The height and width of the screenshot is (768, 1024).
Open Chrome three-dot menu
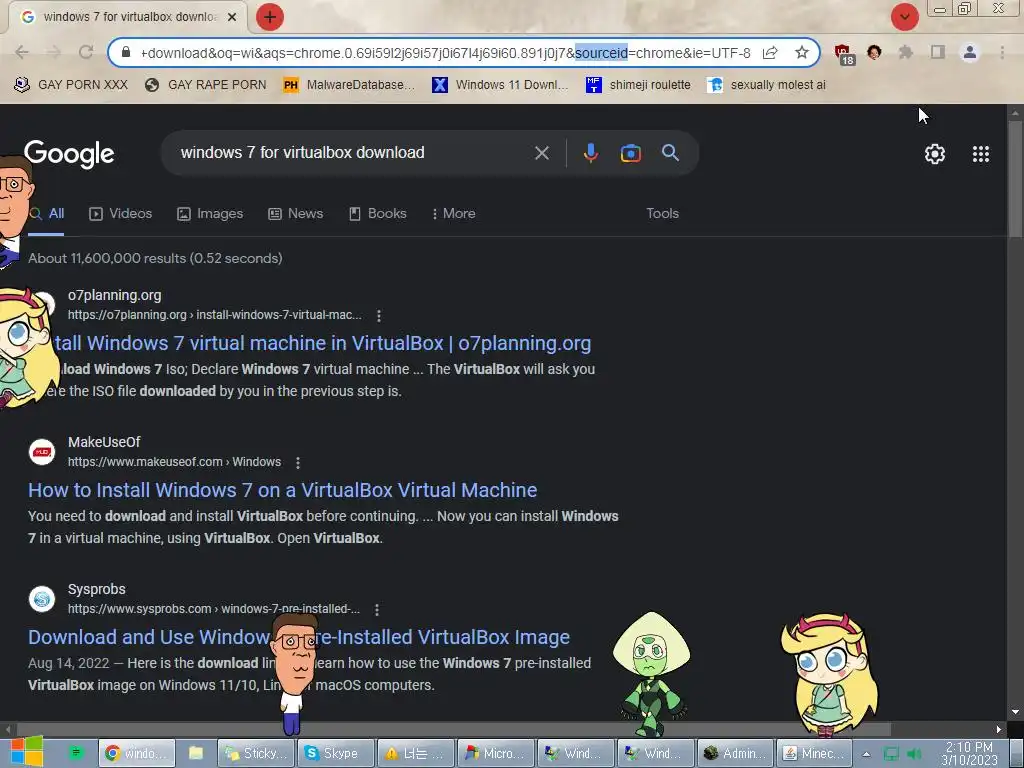pos(1002,52)
